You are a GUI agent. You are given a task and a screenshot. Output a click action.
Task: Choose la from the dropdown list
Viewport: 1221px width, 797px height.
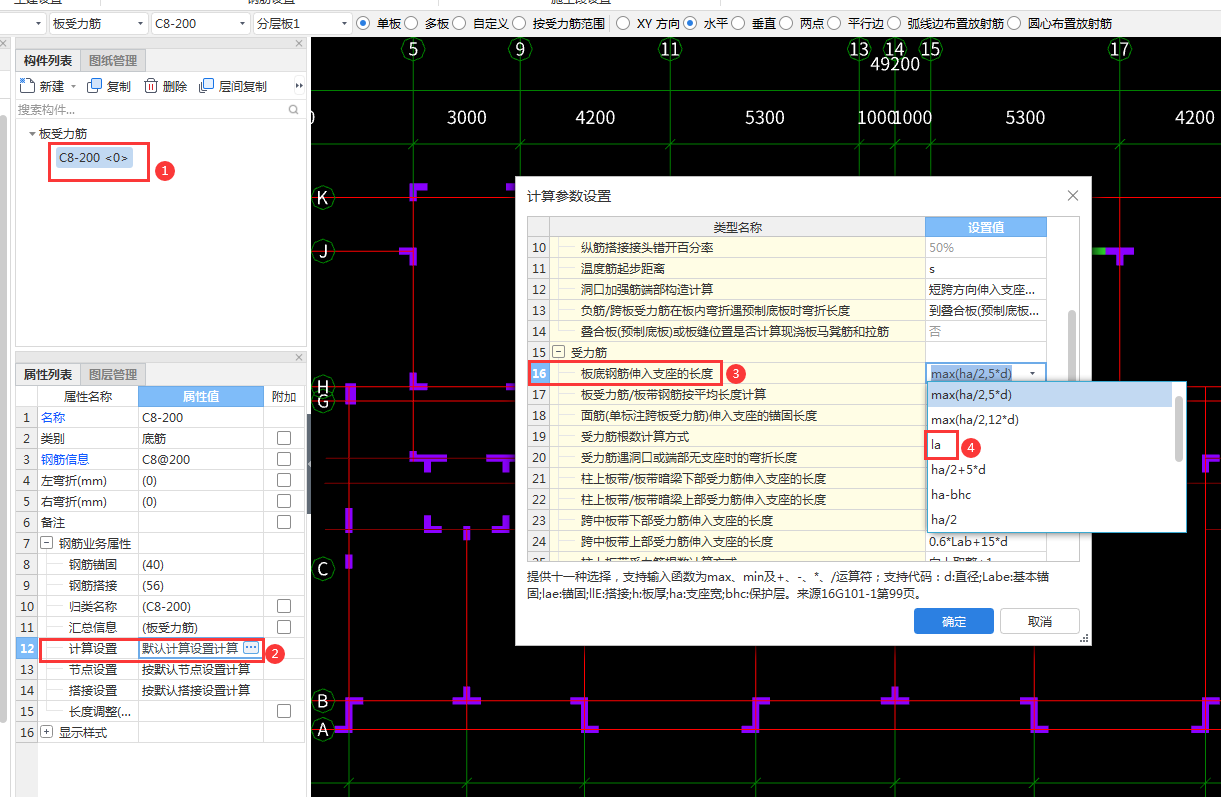[x=1049, y=445]
